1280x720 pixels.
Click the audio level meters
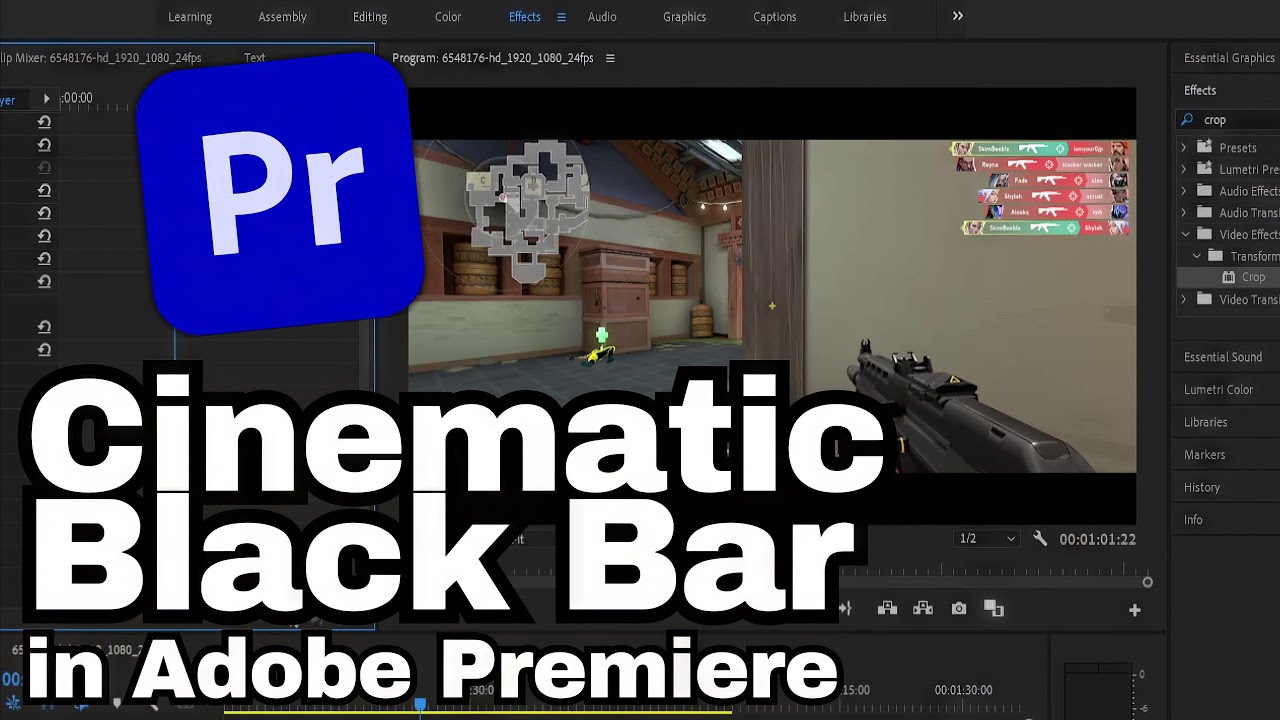pos(1098,690)
